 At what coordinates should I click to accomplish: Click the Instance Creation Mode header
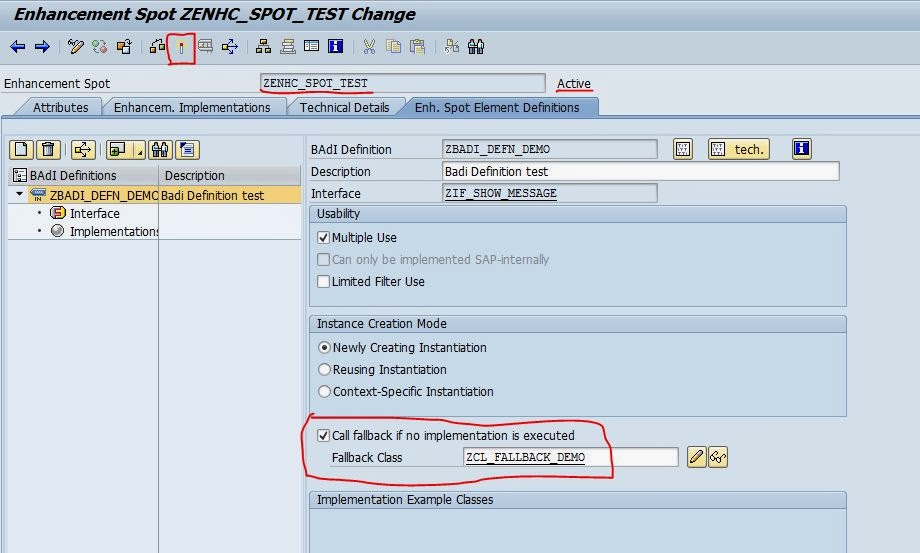577,324
